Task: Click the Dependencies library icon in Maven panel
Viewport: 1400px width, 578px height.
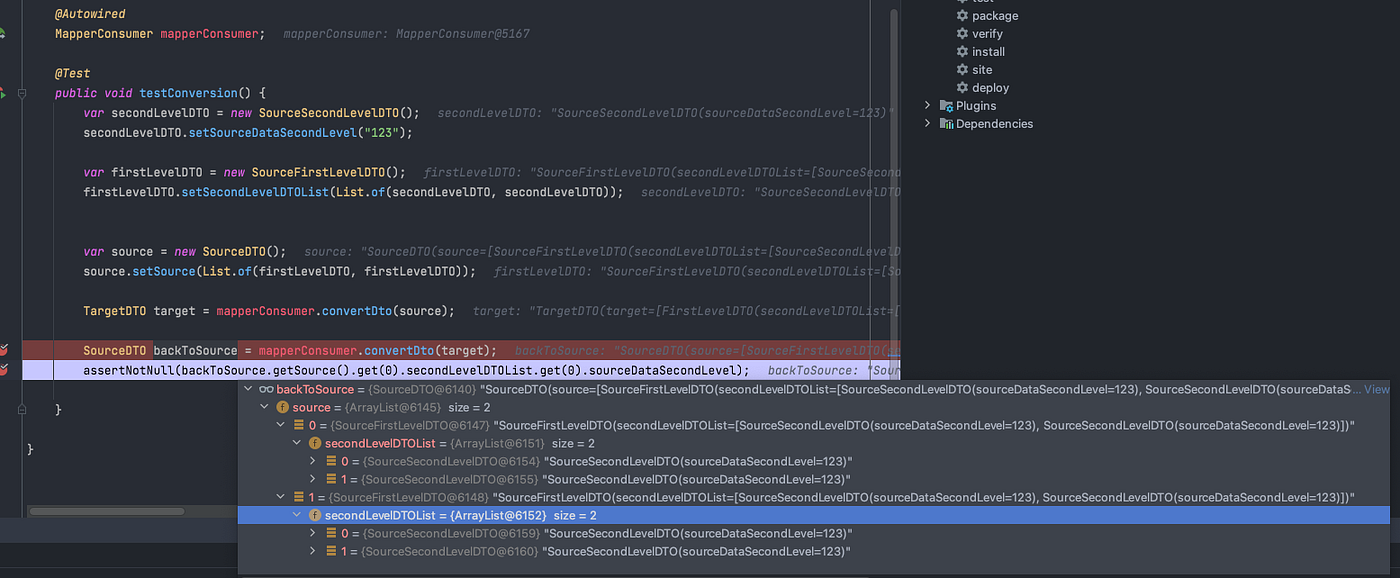Action: click(946, 123)
